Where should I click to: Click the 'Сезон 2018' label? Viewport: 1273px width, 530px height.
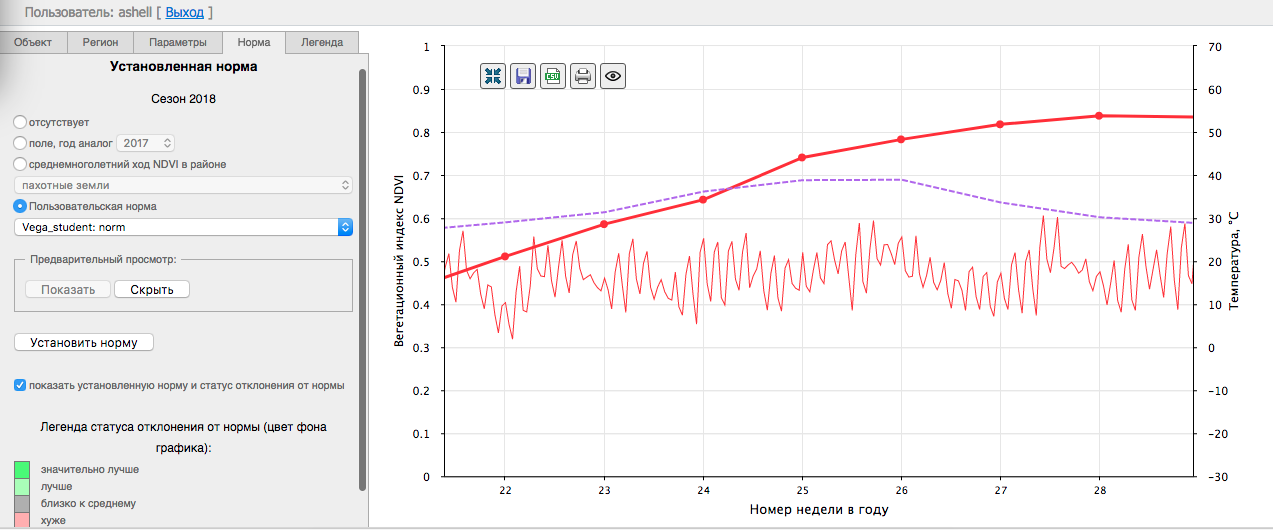(x=183, y=99)
